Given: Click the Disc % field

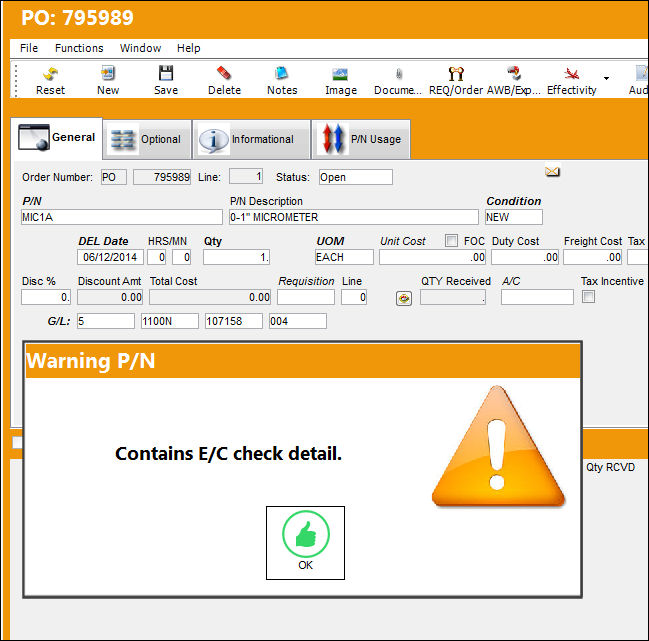Looking at the screenshot, I should (46, 297).
